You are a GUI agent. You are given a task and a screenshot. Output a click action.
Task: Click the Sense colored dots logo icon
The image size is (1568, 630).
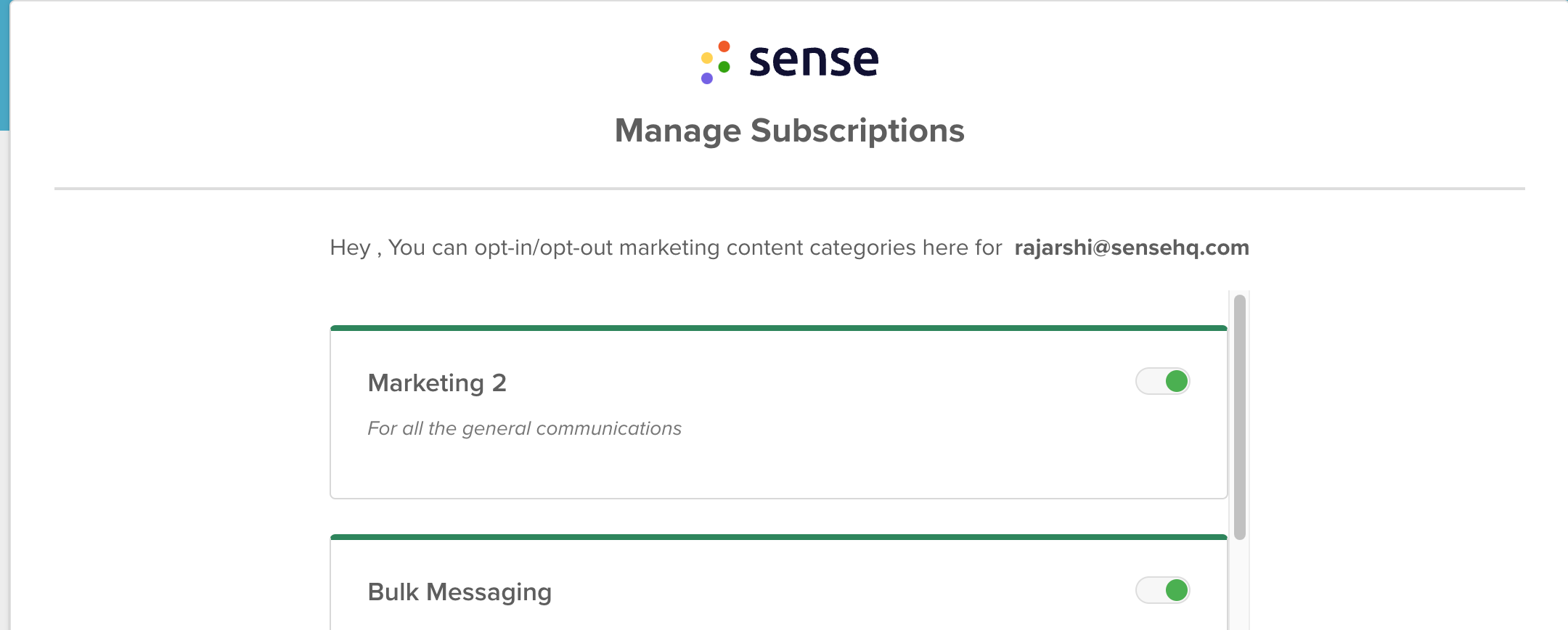coord(716,62)
